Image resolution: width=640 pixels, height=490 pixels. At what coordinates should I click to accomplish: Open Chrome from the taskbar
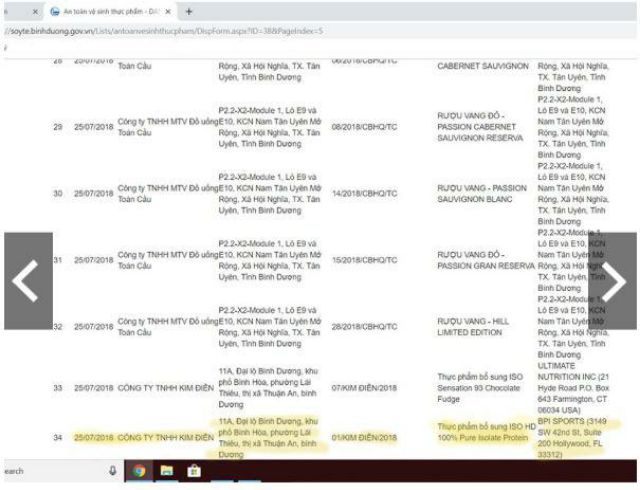pyautogui.click(x=138, y=471)
